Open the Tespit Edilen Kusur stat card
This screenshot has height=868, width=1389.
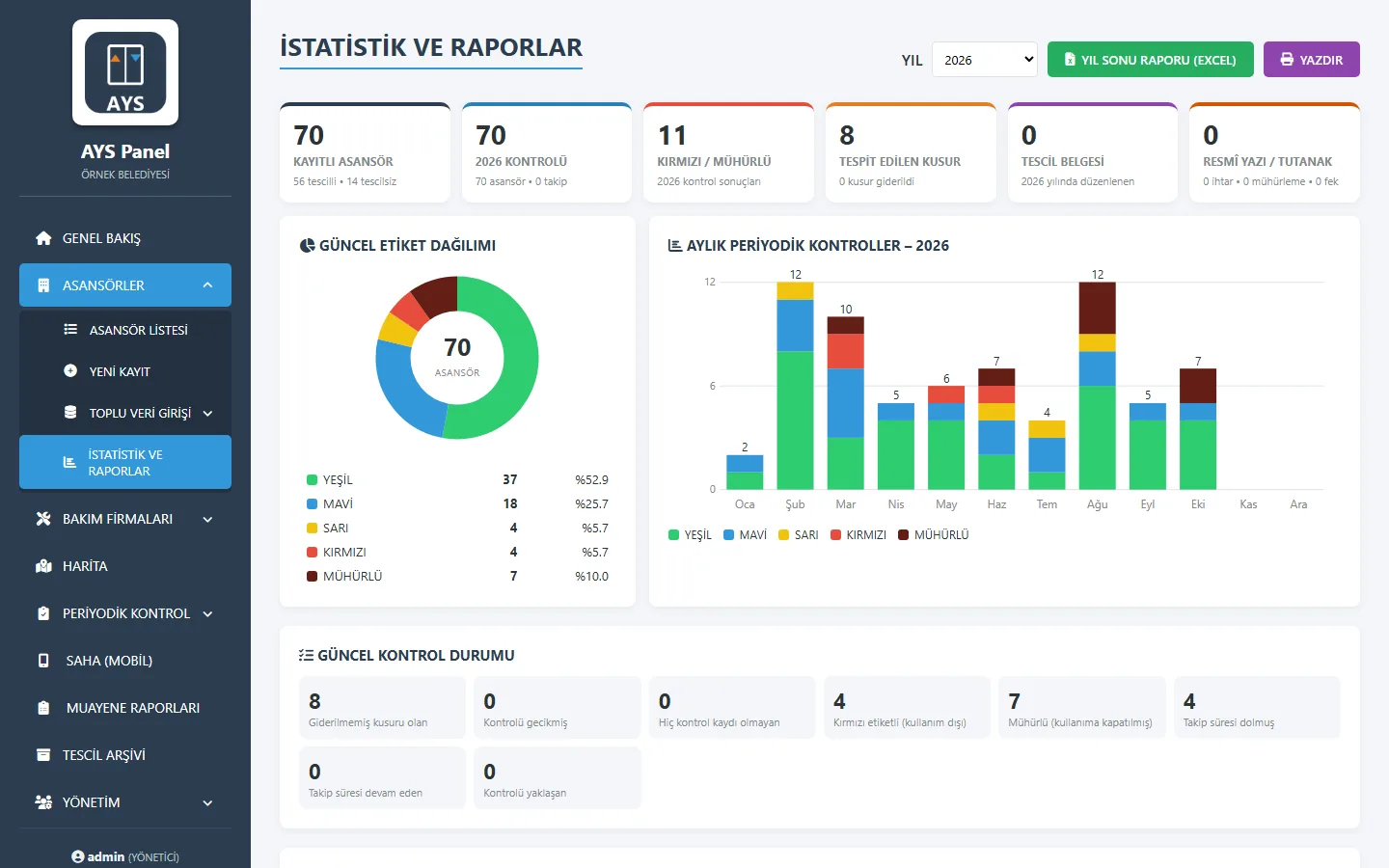coord(911,152)
